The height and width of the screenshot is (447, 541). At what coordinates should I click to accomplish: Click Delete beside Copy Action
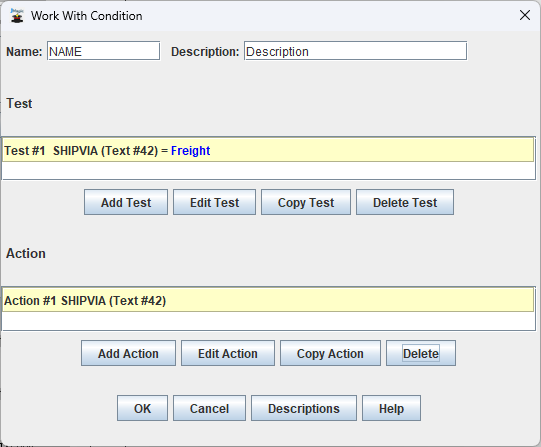tap(421, 353)
